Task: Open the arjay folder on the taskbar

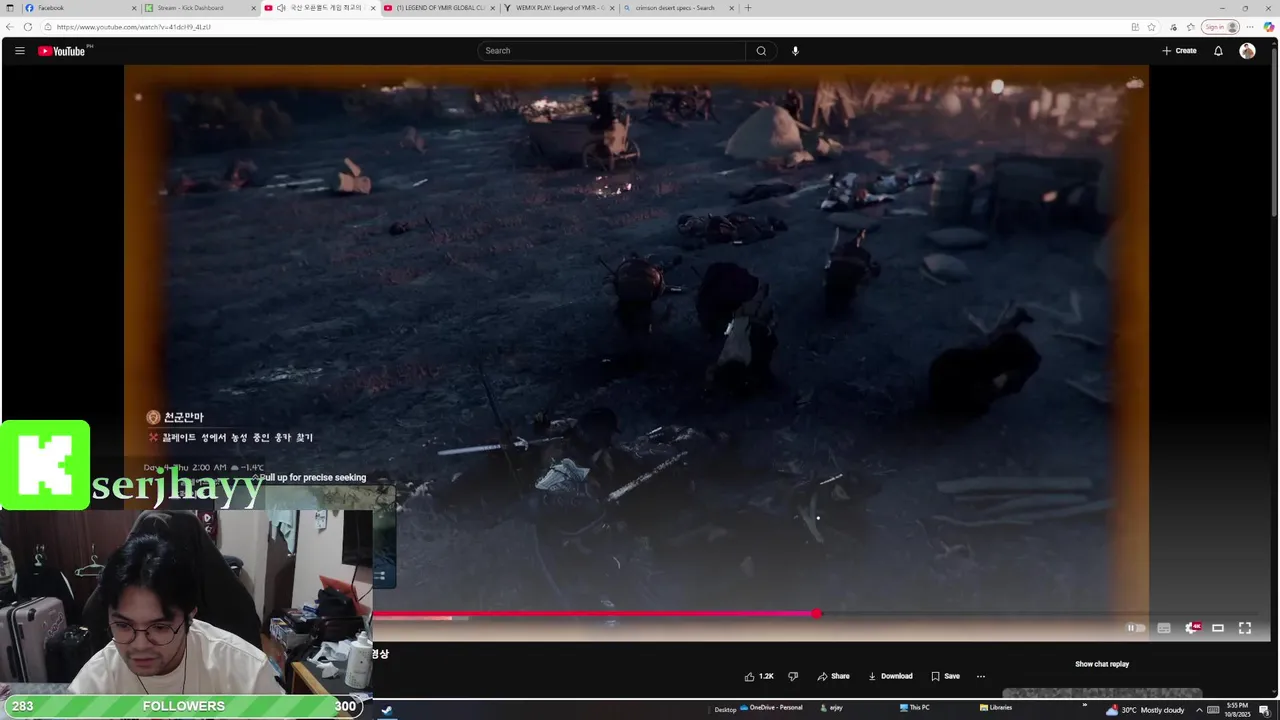Action: pos(830,708)
